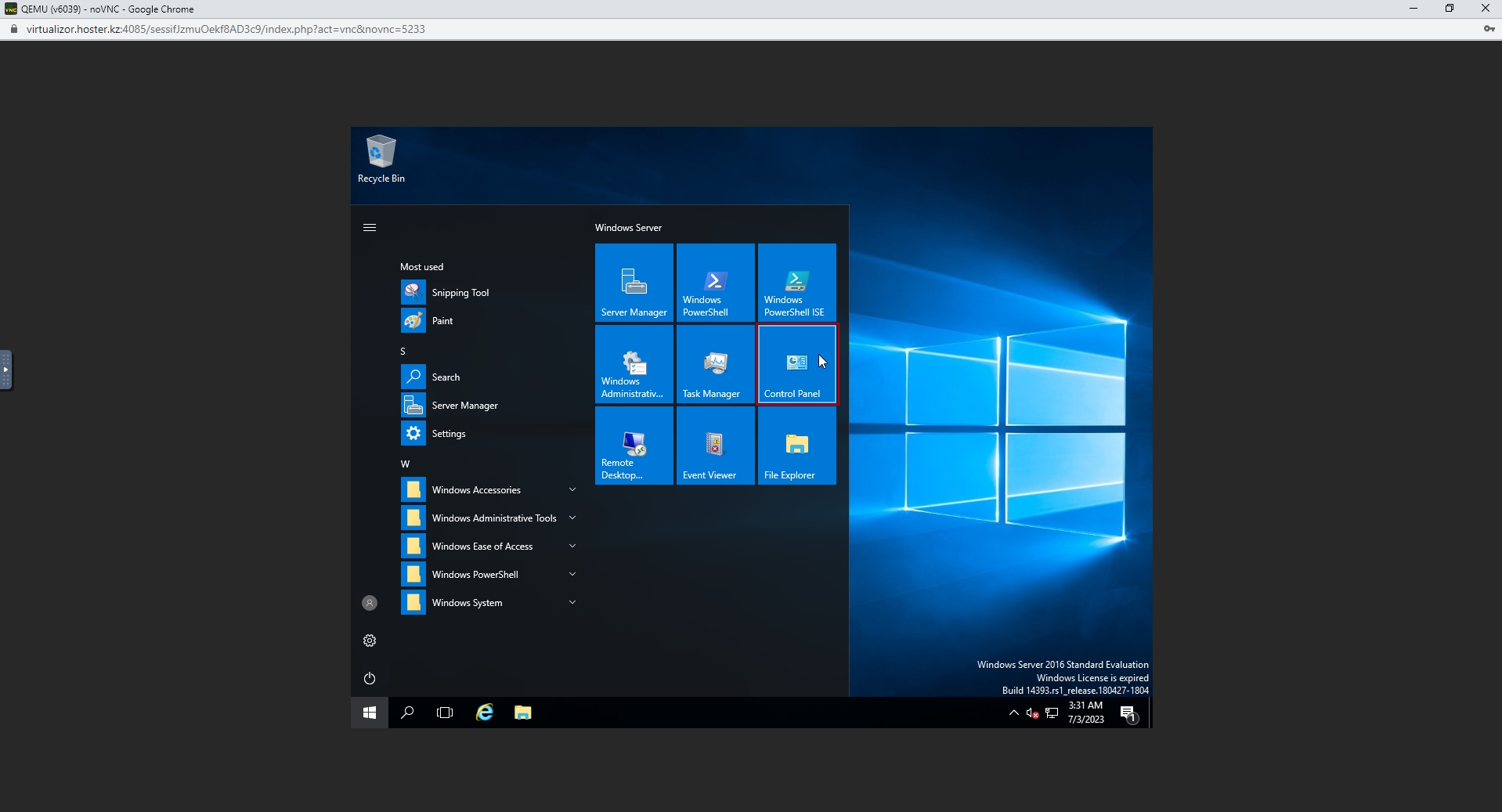Click the Chrome address bar URL
This screenshot has width=1502, height=812.
[226, 29]
